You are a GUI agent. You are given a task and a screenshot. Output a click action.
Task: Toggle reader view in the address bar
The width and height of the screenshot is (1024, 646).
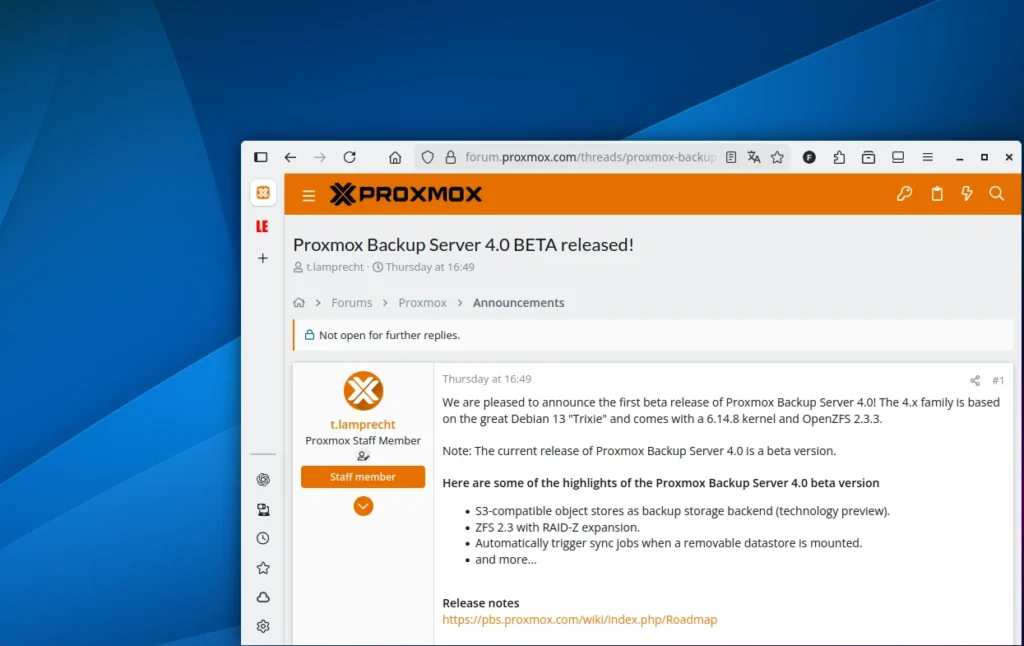click(731, 157)
